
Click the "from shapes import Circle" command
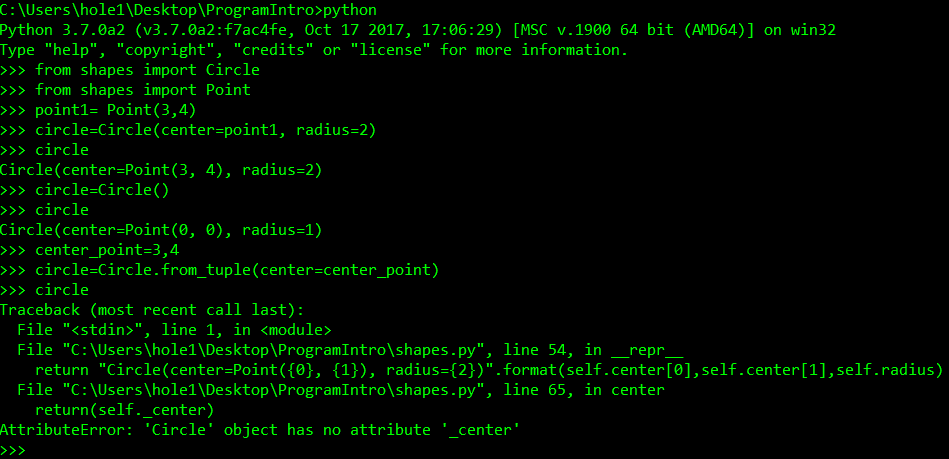(147, 70)
